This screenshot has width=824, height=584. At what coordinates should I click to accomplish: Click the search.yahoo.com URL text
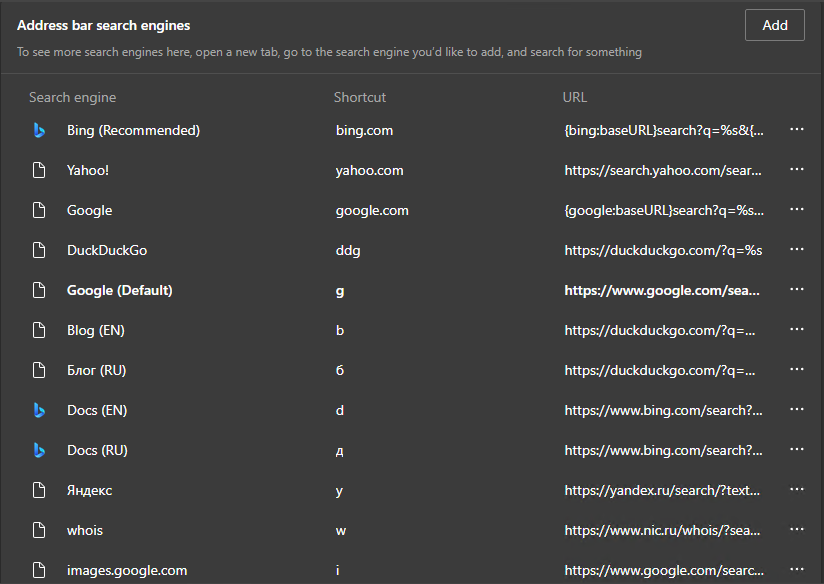pos(663,170)
